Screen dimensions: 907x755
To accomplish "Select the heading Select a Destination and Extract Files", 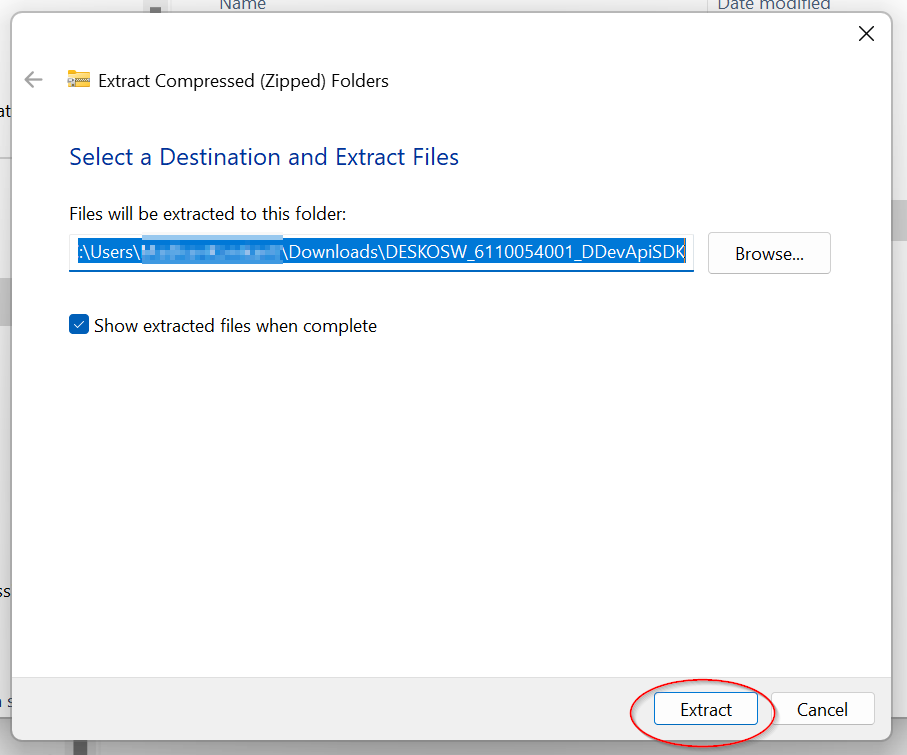I will pyautogui.click(x=263, y=156).
